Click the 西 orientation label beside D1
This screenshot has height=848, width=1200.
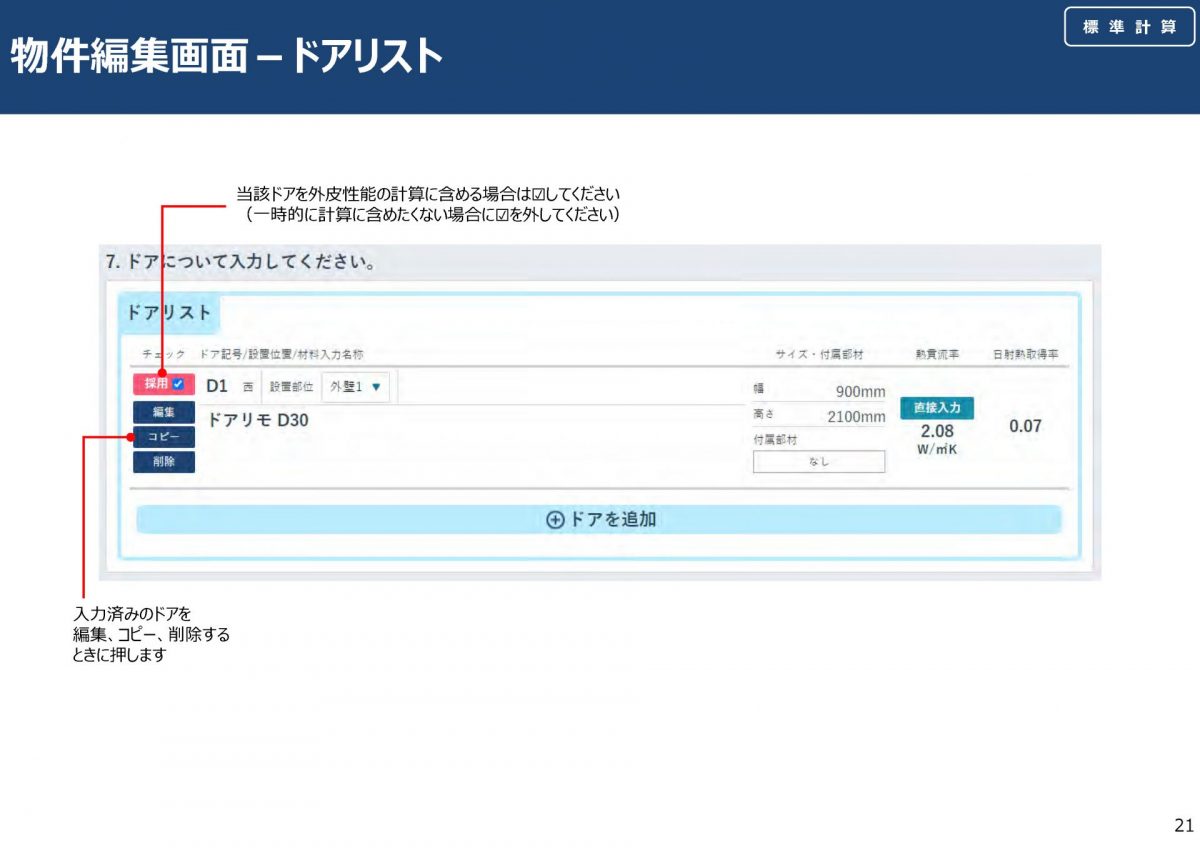(247, 387)
